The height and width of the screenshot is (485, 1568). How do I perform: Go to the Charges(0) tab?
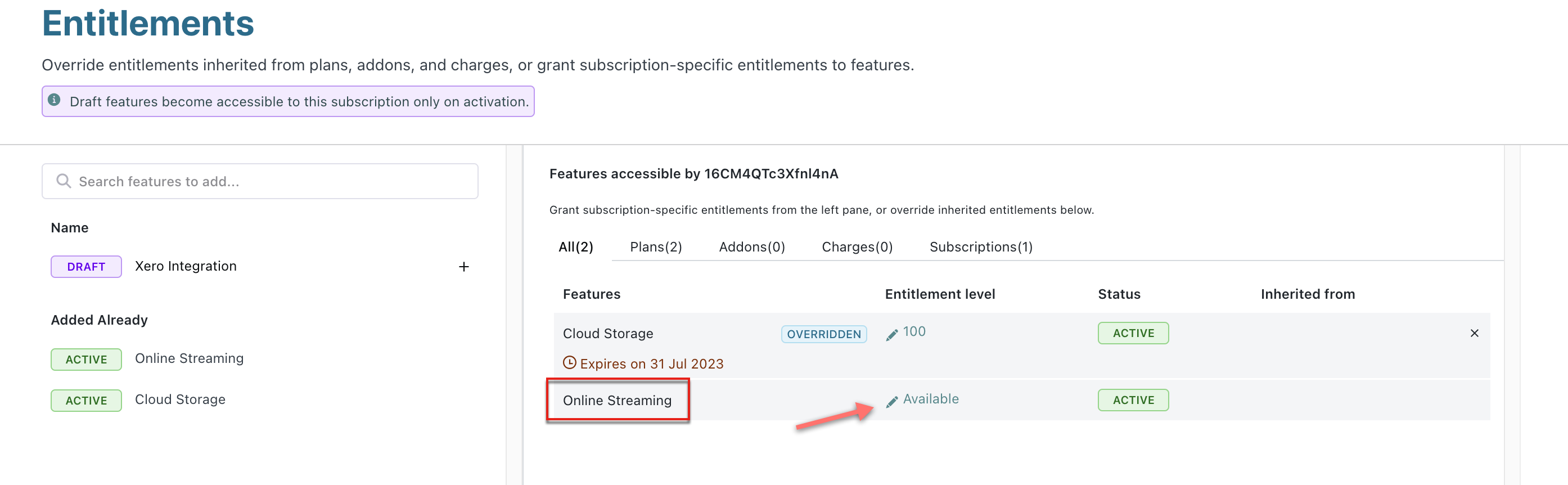tap(857, 247)
